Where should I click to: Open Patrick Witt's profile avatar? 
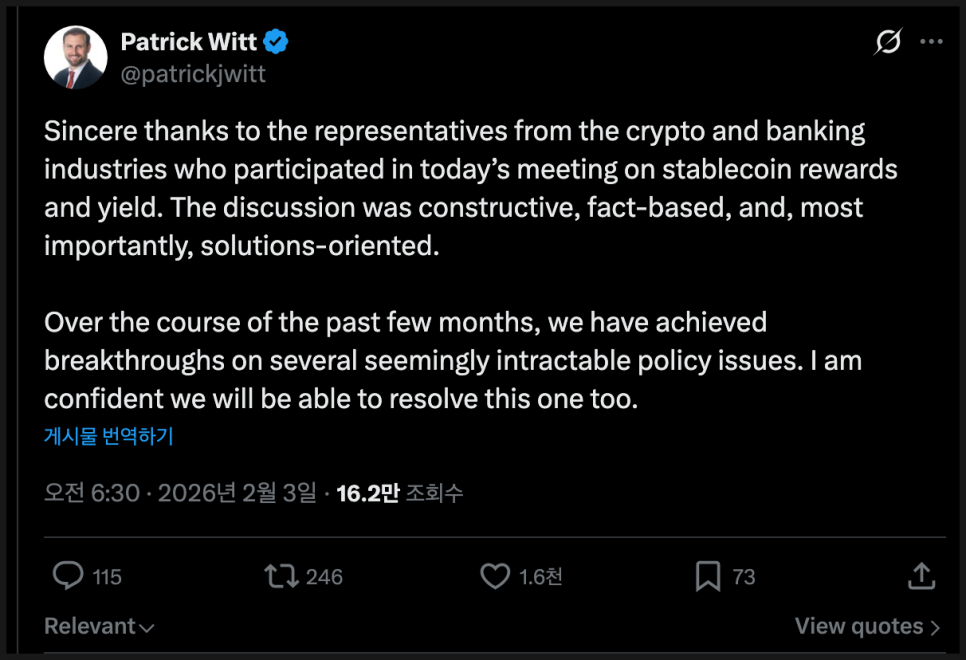[76, 57]
